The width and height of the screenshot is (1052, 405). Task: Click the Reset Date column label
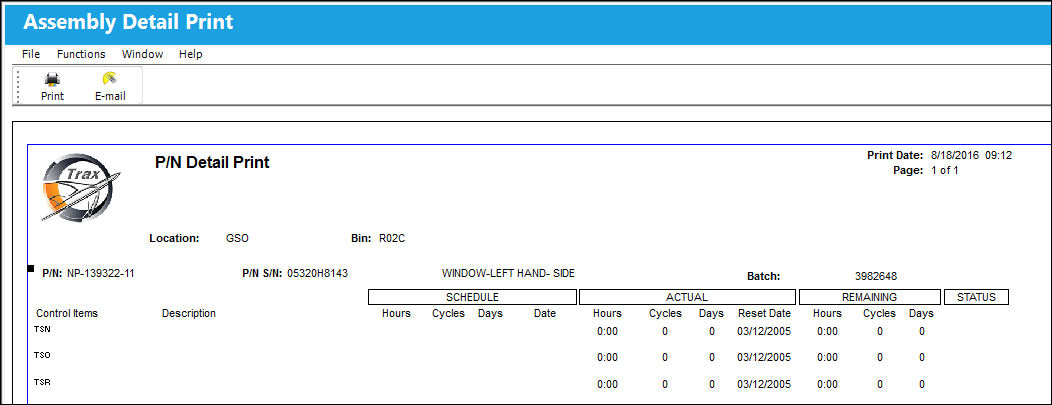pos(764,313)
